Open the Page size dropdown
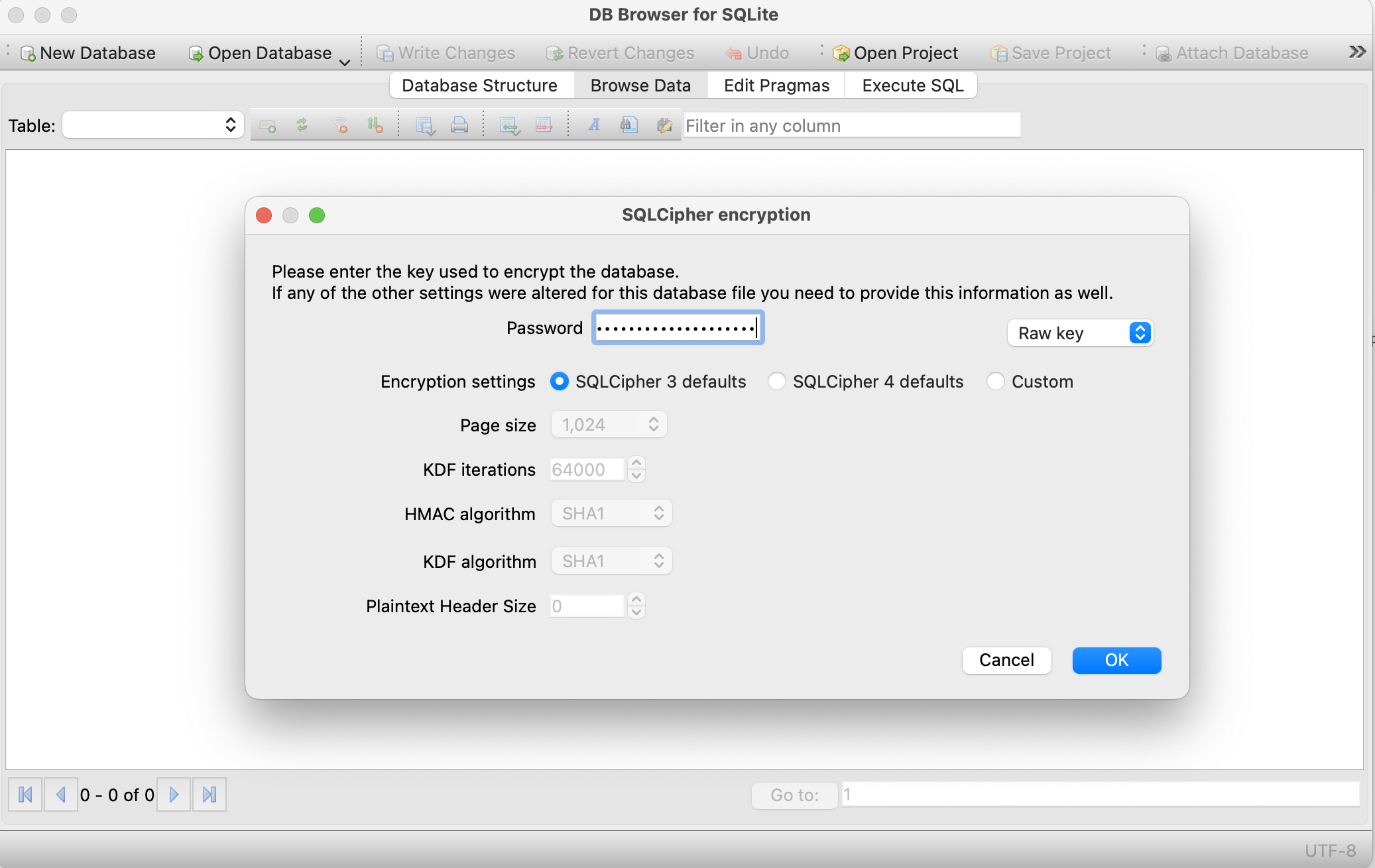 (609, 425)
